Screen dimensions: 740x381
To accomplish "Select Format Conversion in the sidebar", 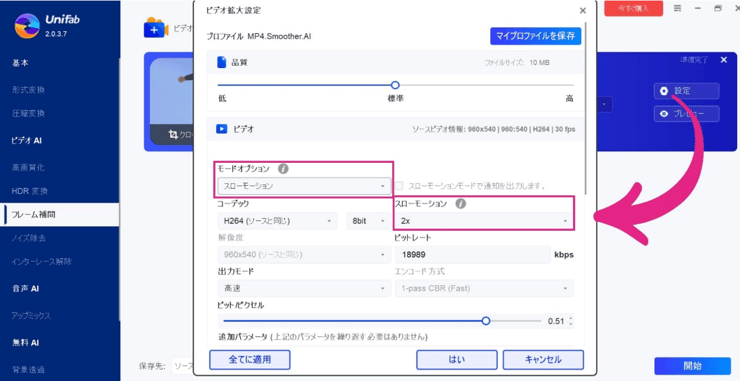I will 28,90.
